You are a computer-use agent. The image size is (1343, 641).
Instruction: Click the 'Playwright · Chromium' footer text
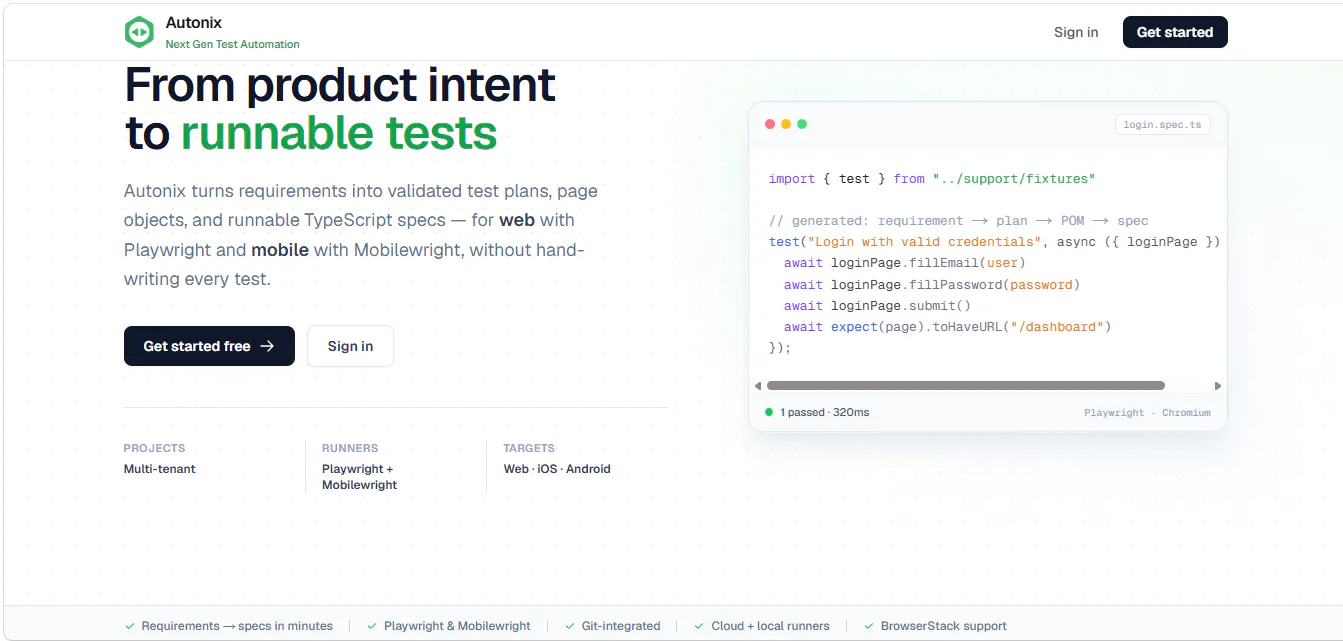(1147, 412)
